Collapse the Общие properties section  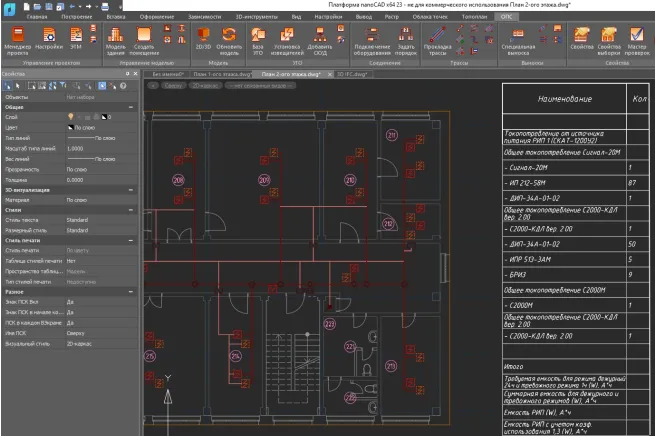(132, 108)
